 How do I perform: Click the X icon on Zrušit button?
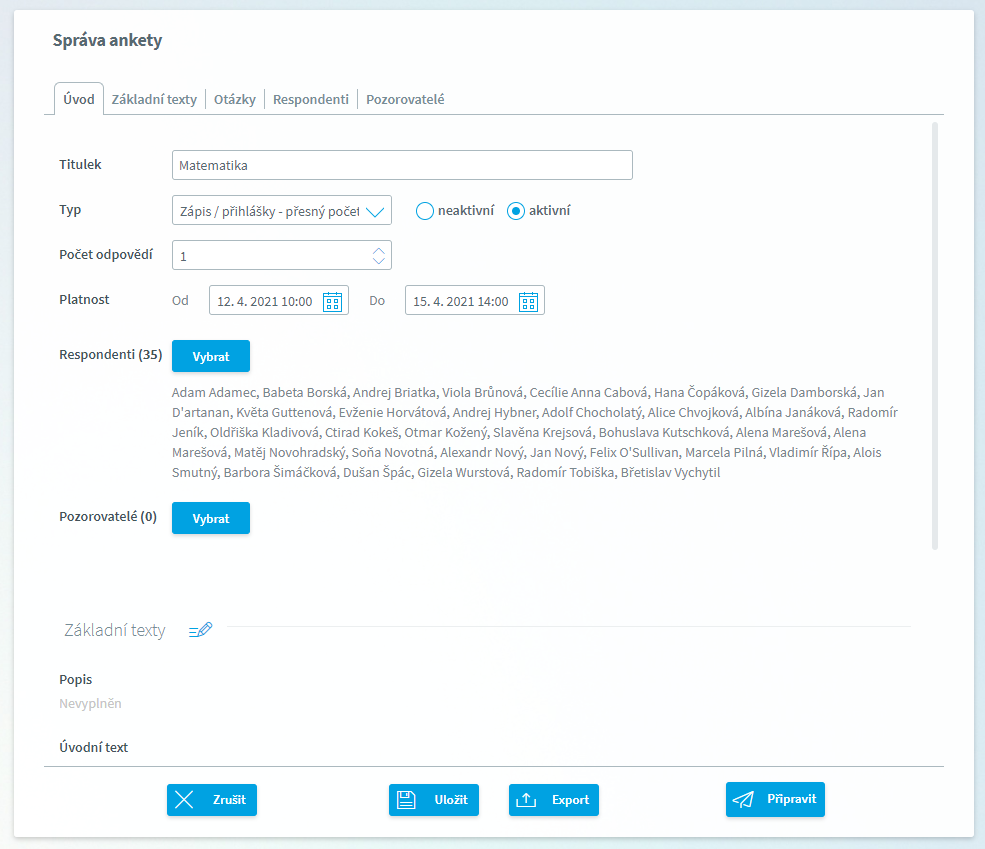pos(184,799)
